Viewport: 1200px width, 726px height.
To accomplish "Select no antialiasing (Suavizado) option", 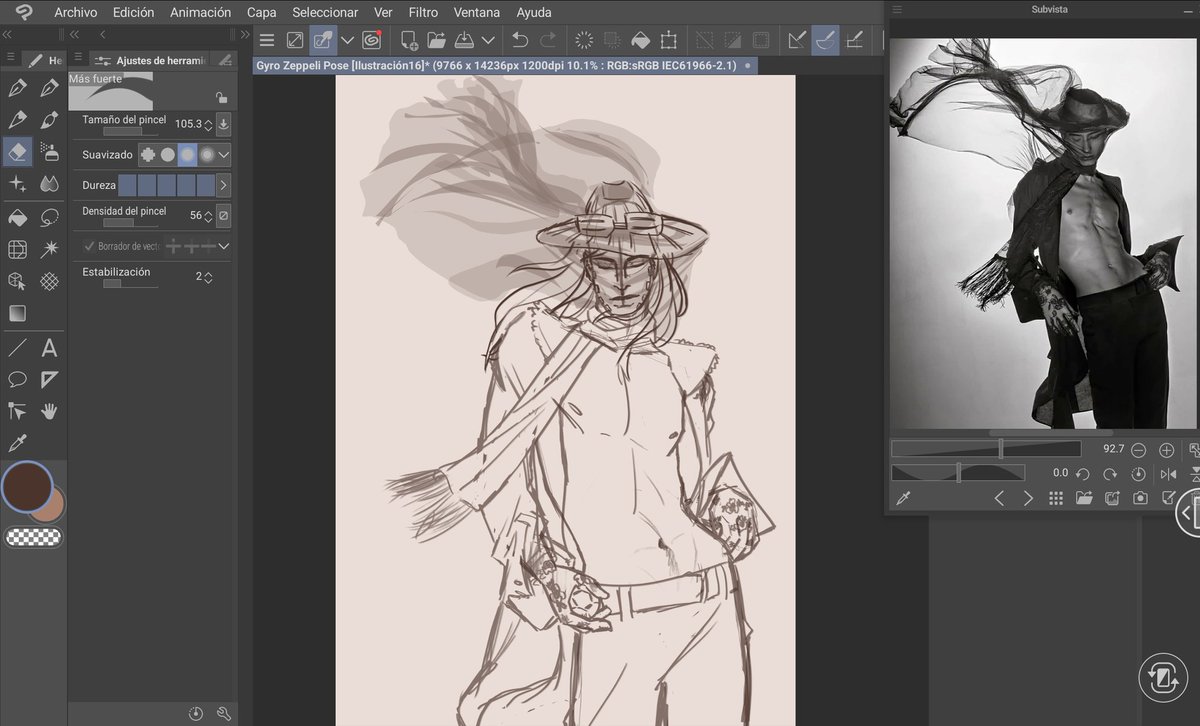I will tap(148, 155).
